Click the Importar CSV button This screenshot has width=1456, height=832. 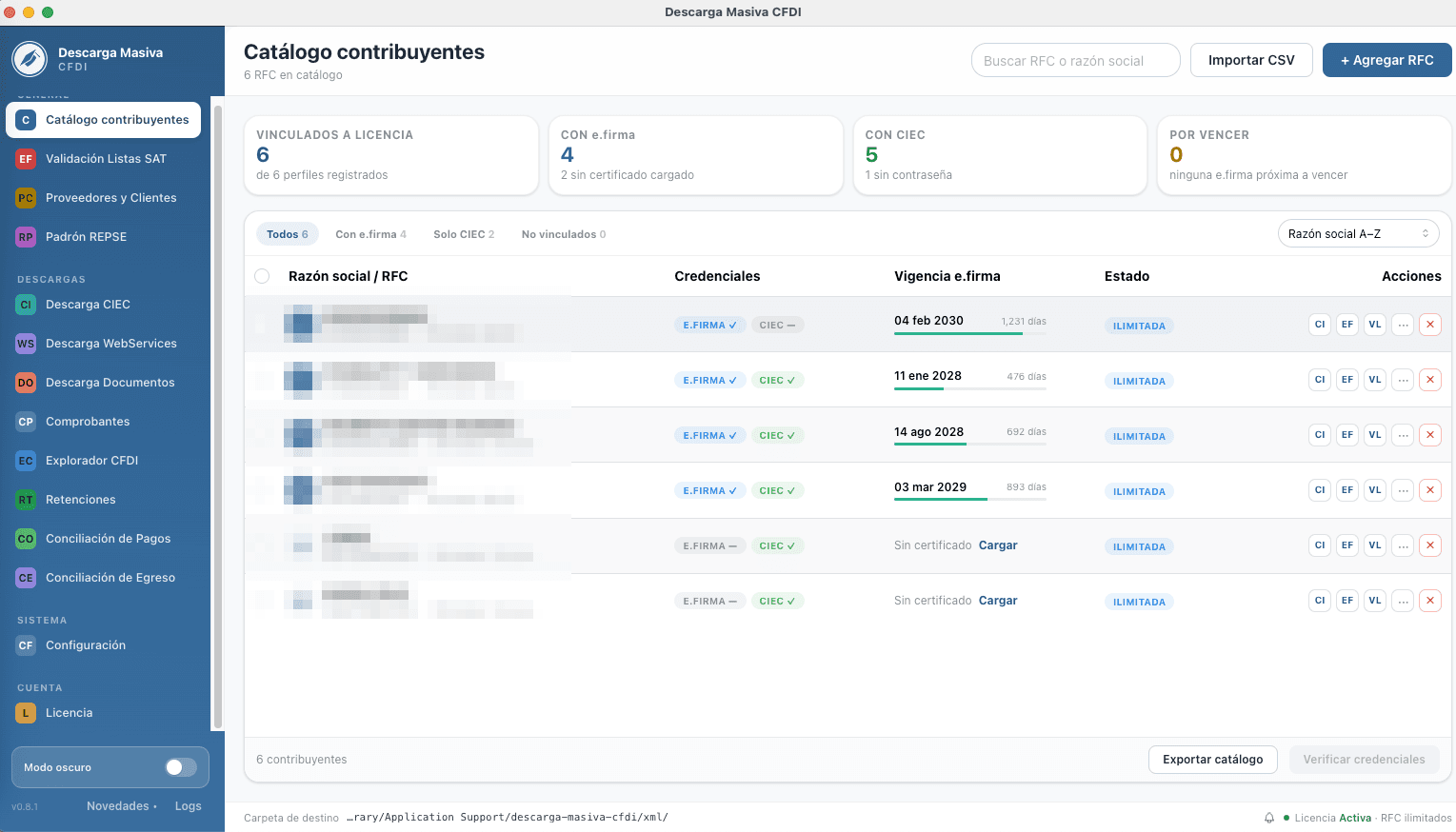1251,60
